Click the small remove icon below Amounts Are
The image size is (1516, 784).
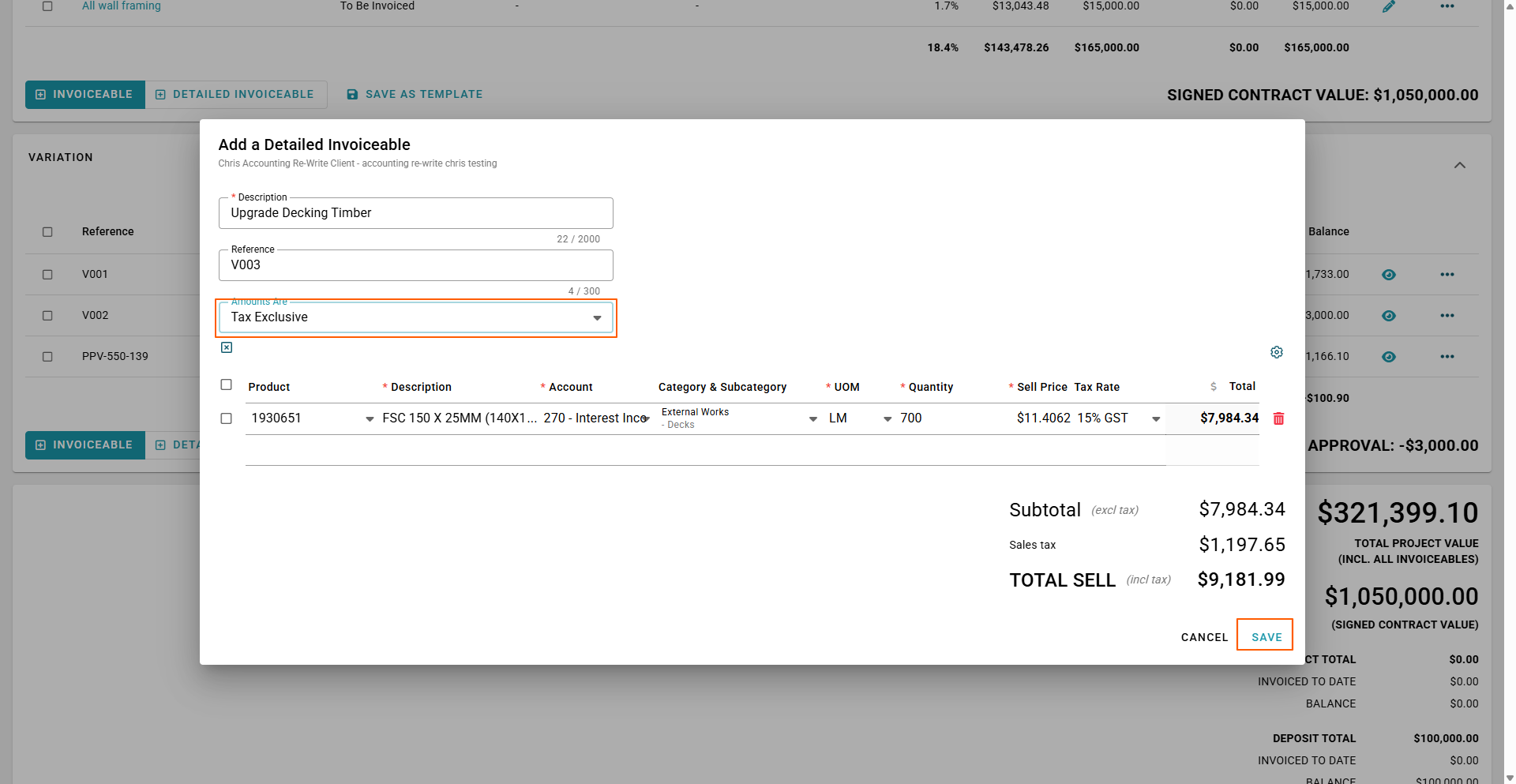pos(227,347)
